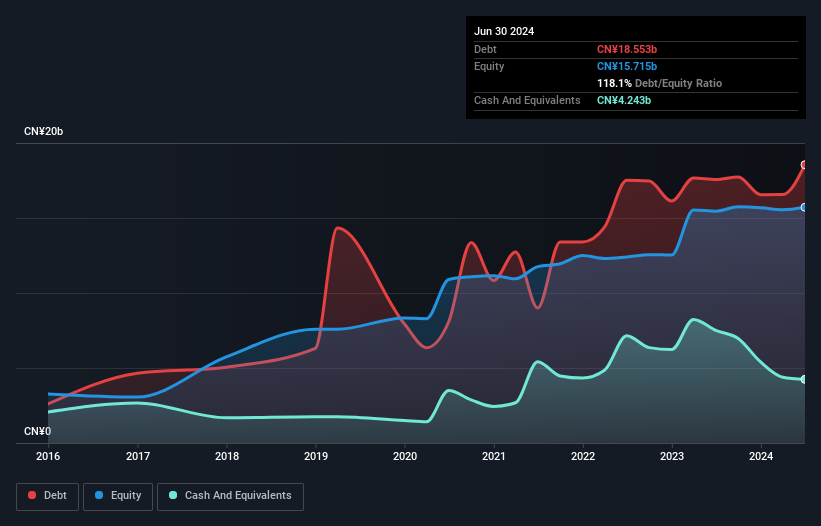The width and height of the screenshot is (821, 526).
Task: Toggle the Cash And Equivalents legend button
Action: pyautogui.click(x=230, y=496)
